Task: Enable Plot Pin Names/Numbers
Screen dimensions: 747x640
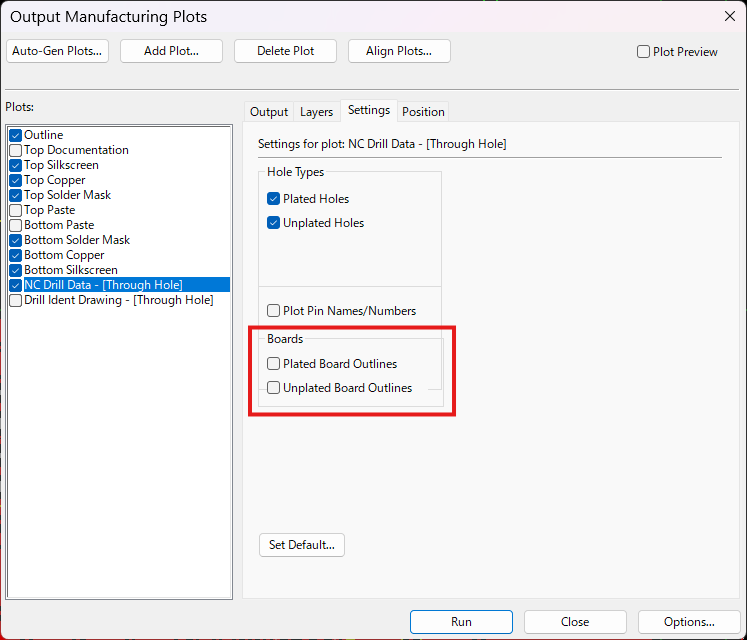Action: pos(274,311)
